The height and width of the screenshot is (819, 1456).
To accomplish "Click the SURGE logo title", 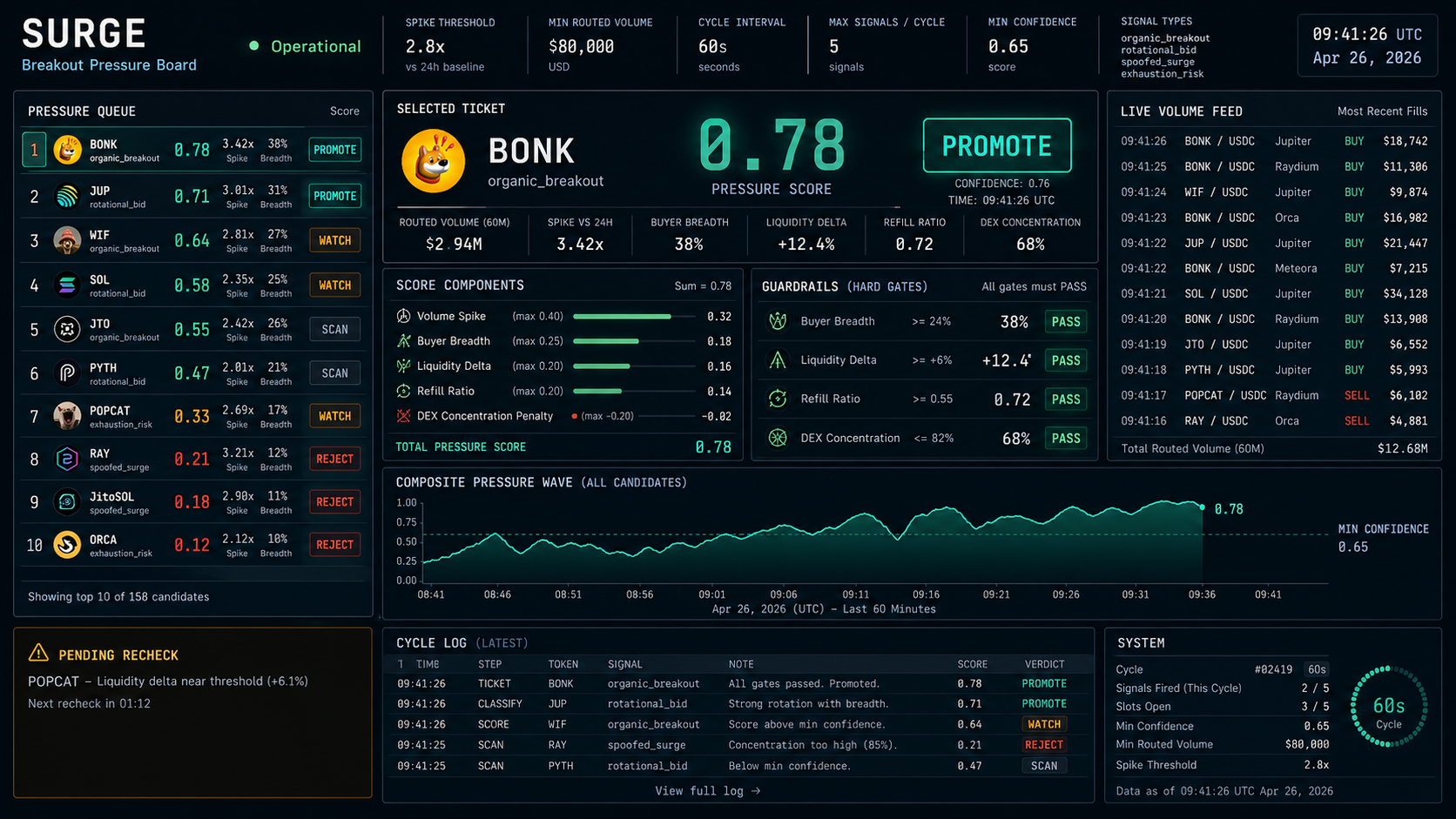I will pyautogui.click(x=84, y=34).
